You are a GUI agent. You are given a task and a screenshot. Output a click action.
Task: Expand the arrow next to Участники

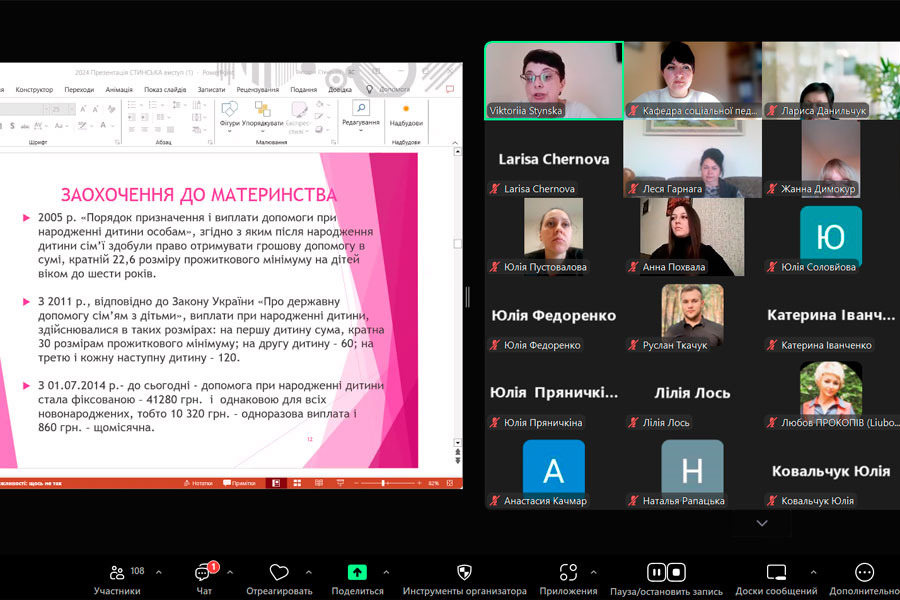(160, 573)
